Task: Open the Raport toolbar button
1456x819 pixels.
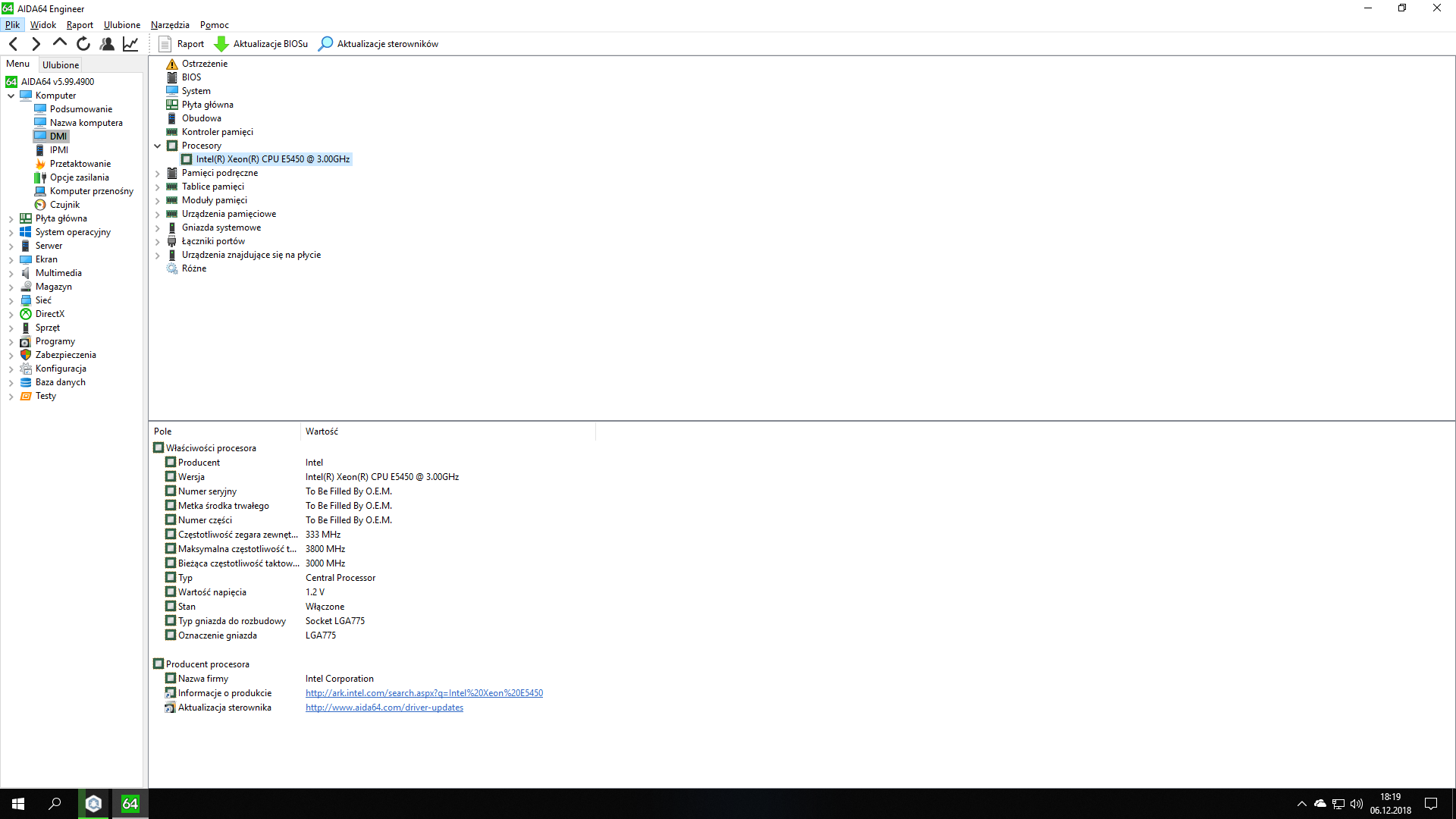Action: pyautogui.click(x=181, y=44)
